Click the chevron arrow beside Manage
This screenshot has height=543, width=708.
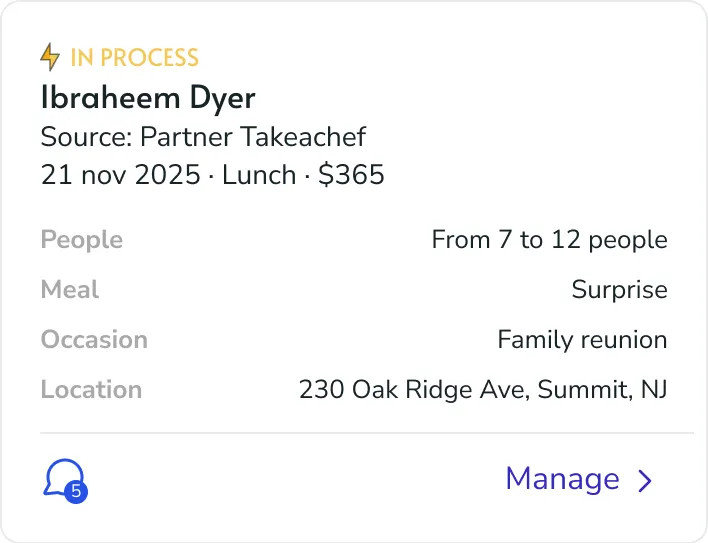(x=644, y=480)
